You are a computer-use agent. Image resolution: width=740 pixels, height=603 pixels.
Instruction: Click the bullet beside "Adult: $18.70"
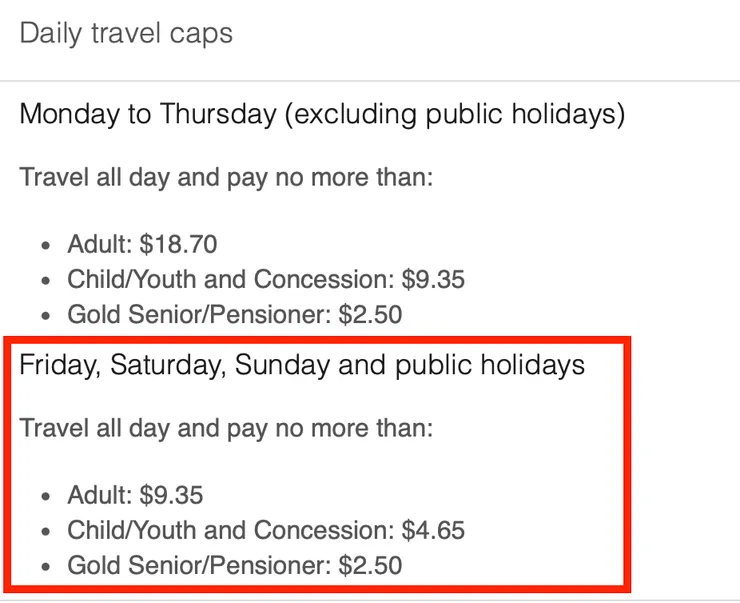point(46,245)
